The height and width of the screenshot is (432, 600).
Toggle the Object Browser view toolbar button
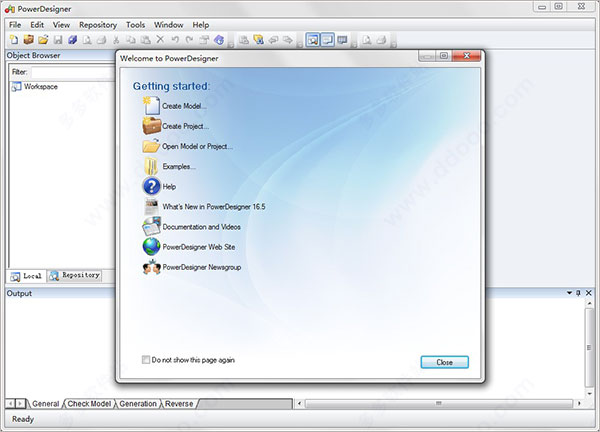[x=313, y=40]
